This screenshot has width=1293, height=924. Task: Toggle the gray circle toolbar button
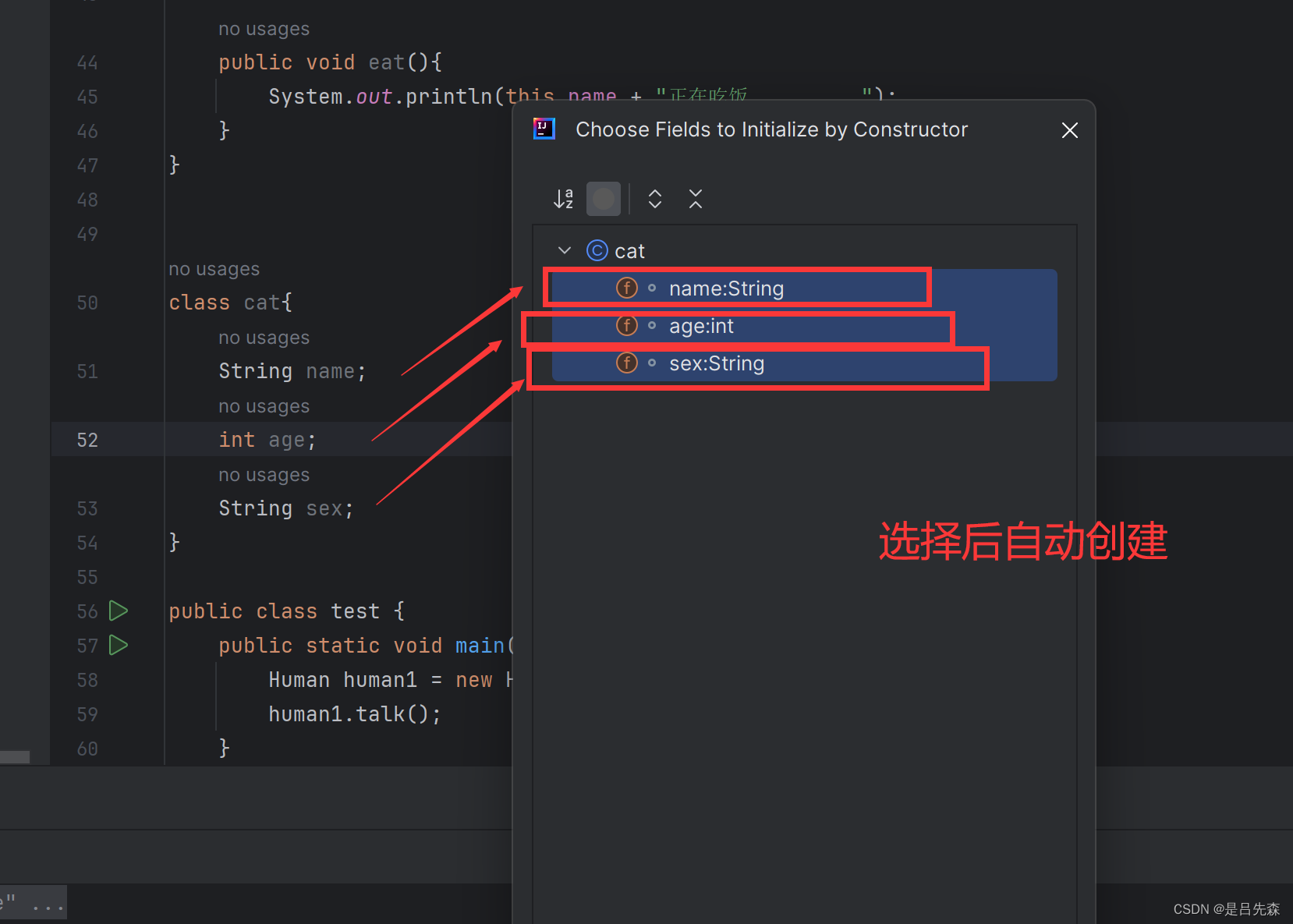604,199
